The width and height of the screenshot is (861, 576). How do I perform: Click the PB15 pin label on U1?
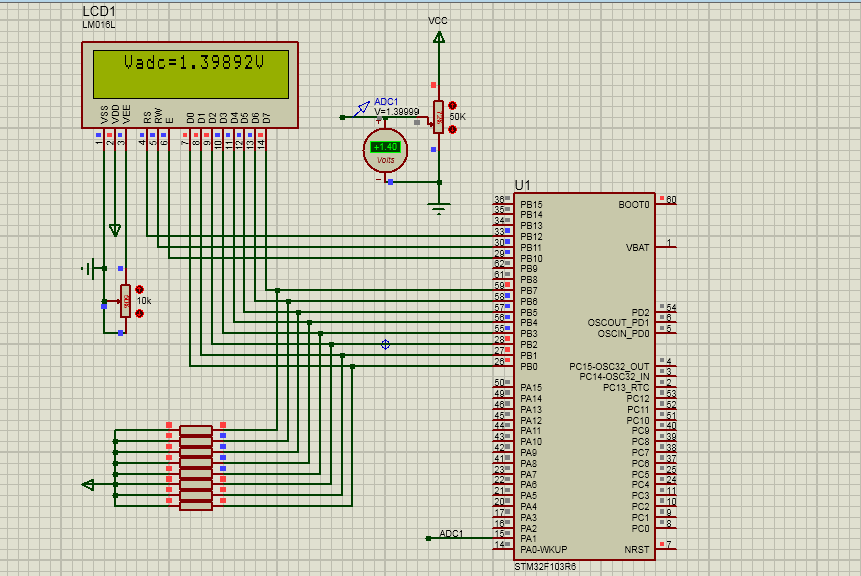click(x=531, y=204)
